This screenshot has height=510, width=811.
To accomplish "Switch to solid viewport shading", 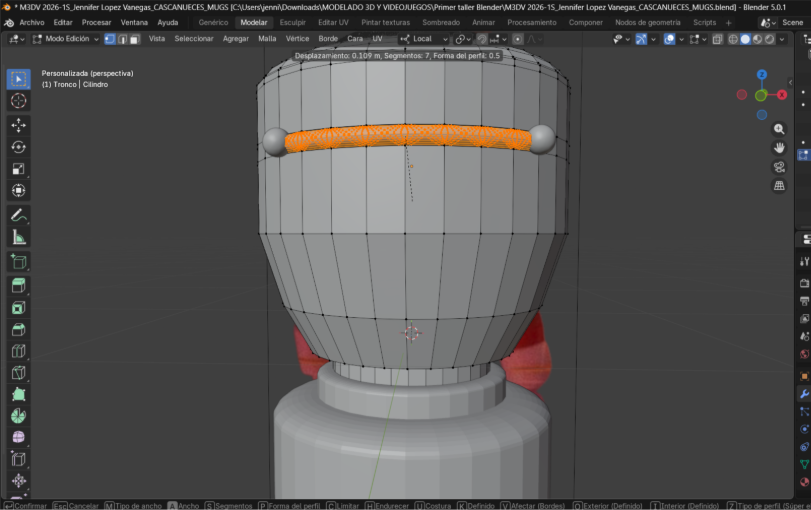I will point(745,39).
